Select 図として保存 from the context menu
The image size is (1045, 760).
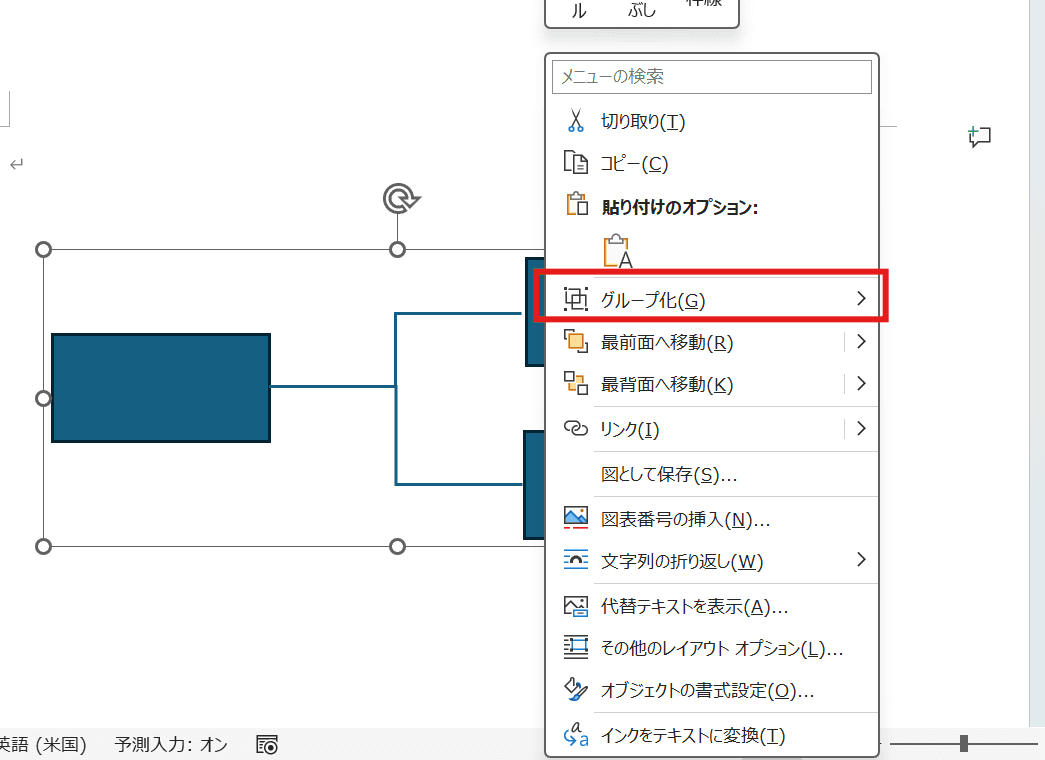point(668,474)
